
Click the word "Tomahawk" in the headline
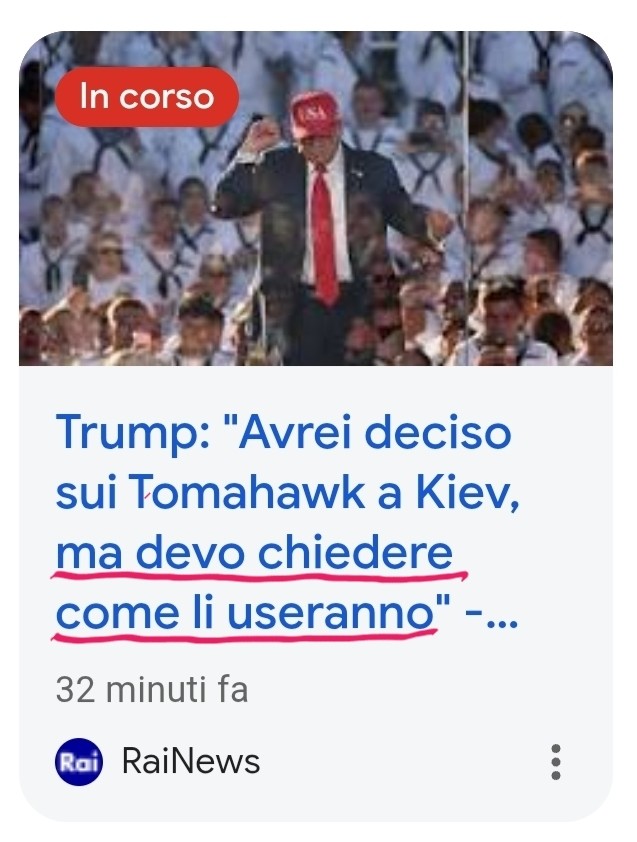pyautogui.click(x=247, y=492)
